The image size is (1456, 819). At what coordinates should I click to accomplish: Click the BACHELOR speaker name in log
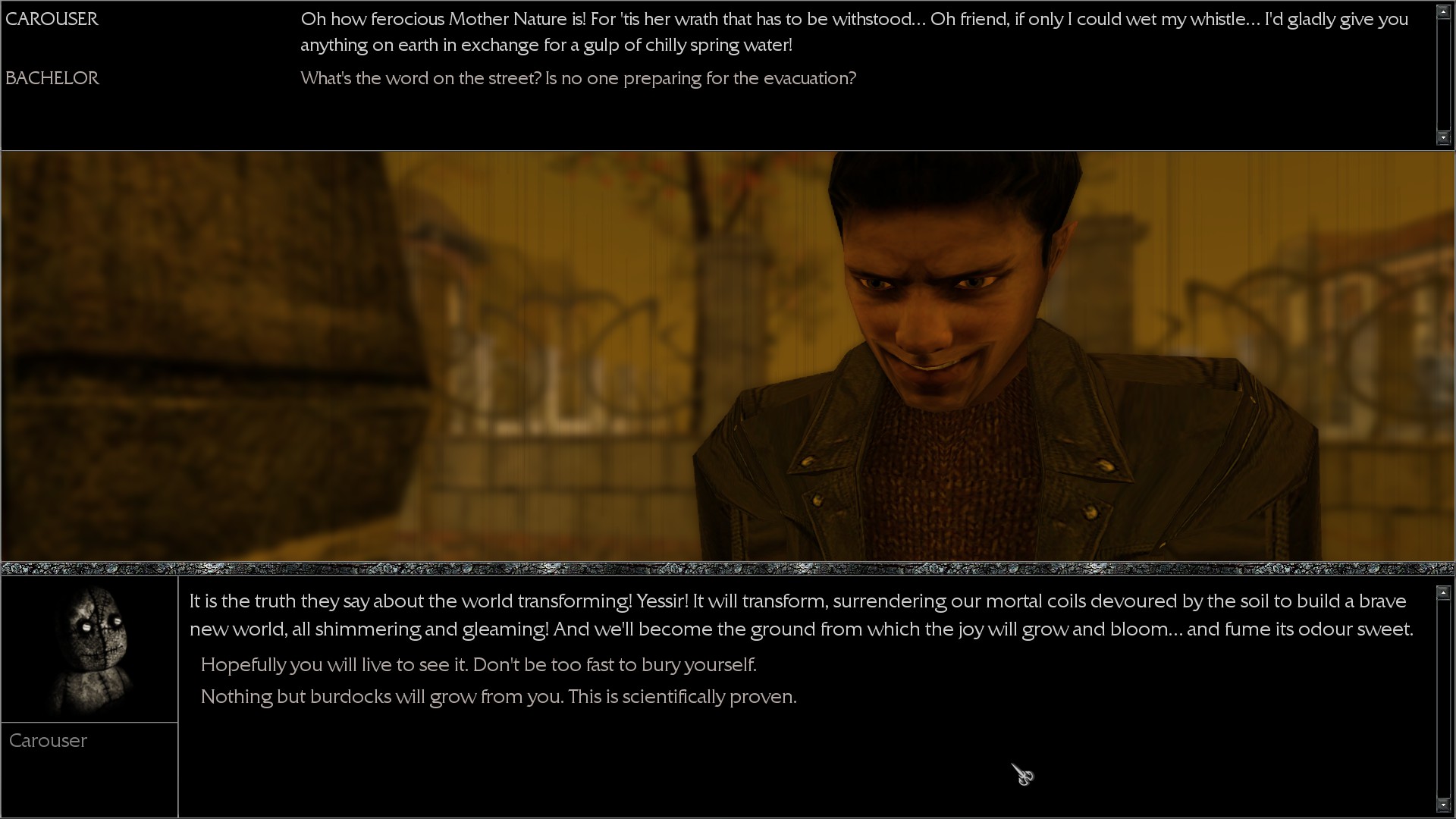tap(52, 78)
